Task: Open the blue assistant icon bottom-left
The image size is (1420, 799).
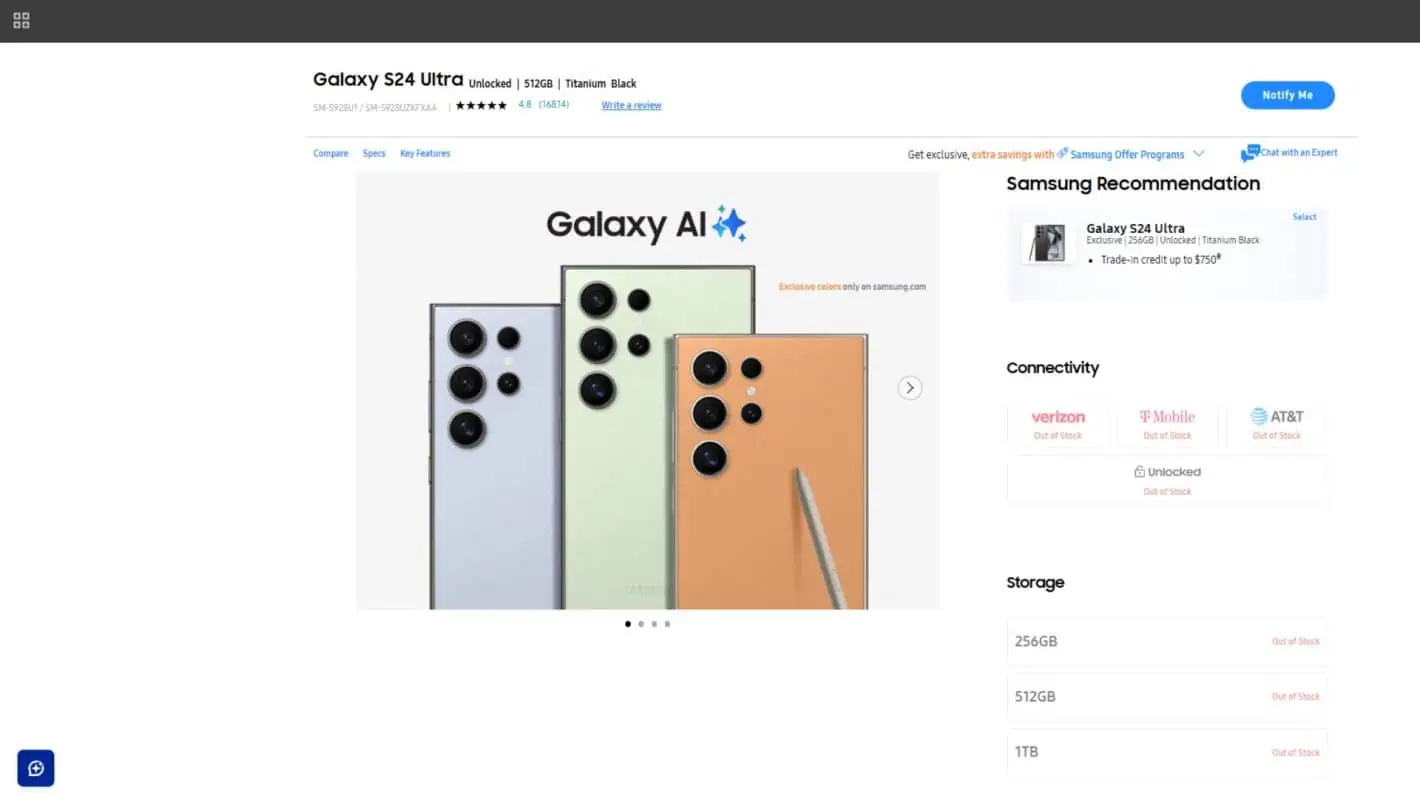Action: tap(35, 768)
